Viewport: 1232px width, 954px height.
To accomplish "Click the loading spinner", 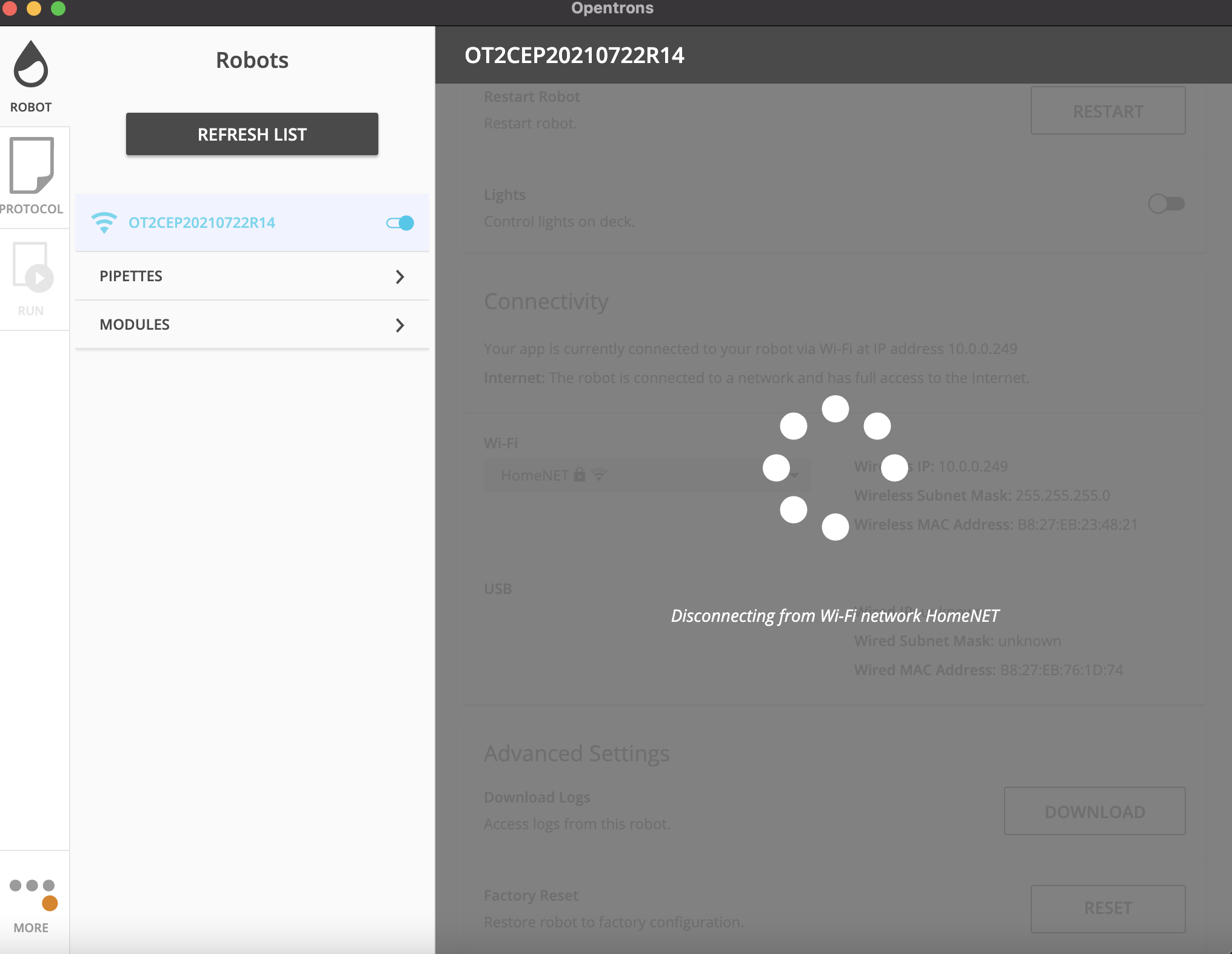I will (835, 468).
